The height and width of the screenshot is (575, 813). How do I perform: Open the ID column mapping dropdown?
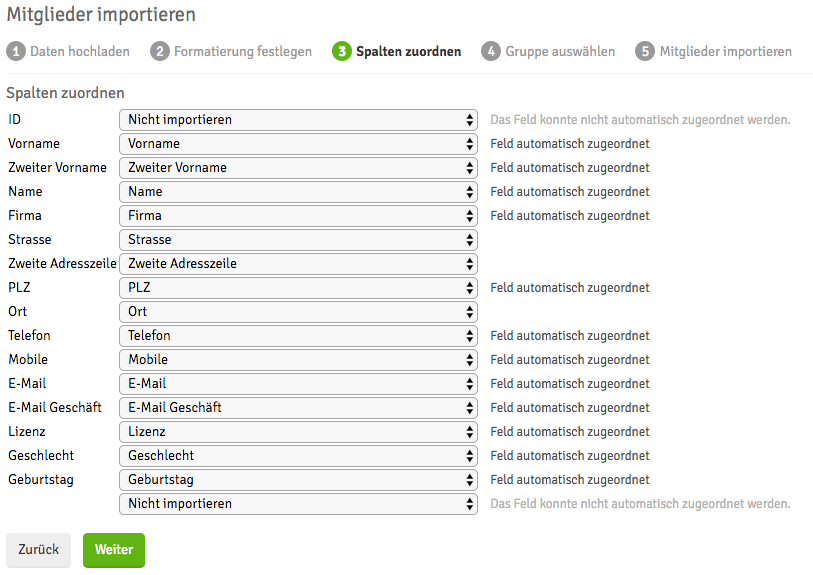click(x=298, y=120)
